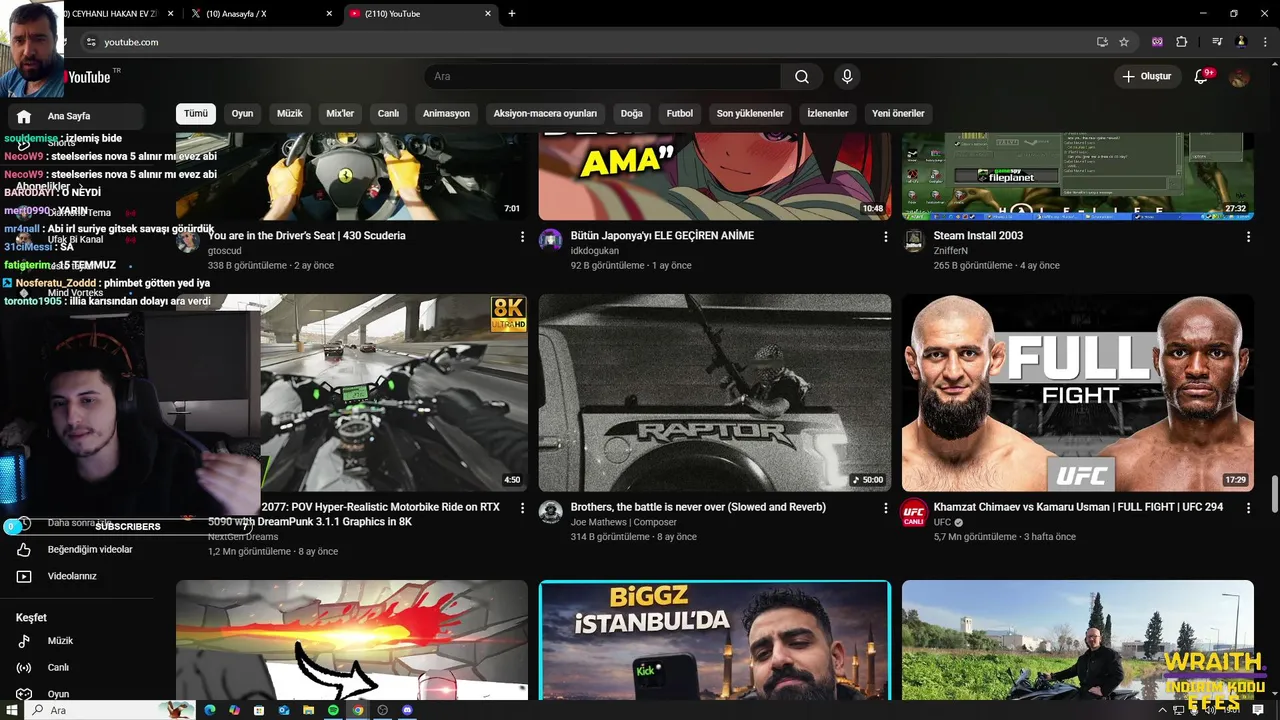Select the Mix'ler filter chip

pyautogui.click(x=340, y=113)
